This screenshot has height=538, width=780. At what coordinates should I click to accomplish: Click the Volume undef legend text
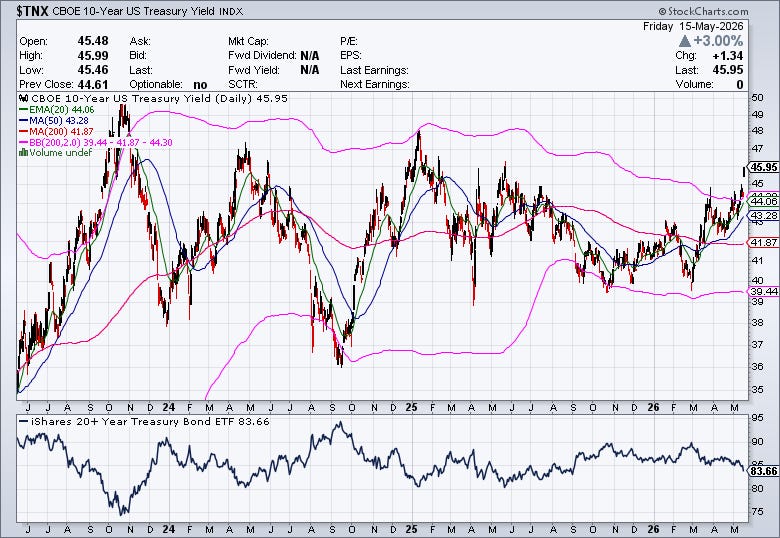[x=61, y=153]
